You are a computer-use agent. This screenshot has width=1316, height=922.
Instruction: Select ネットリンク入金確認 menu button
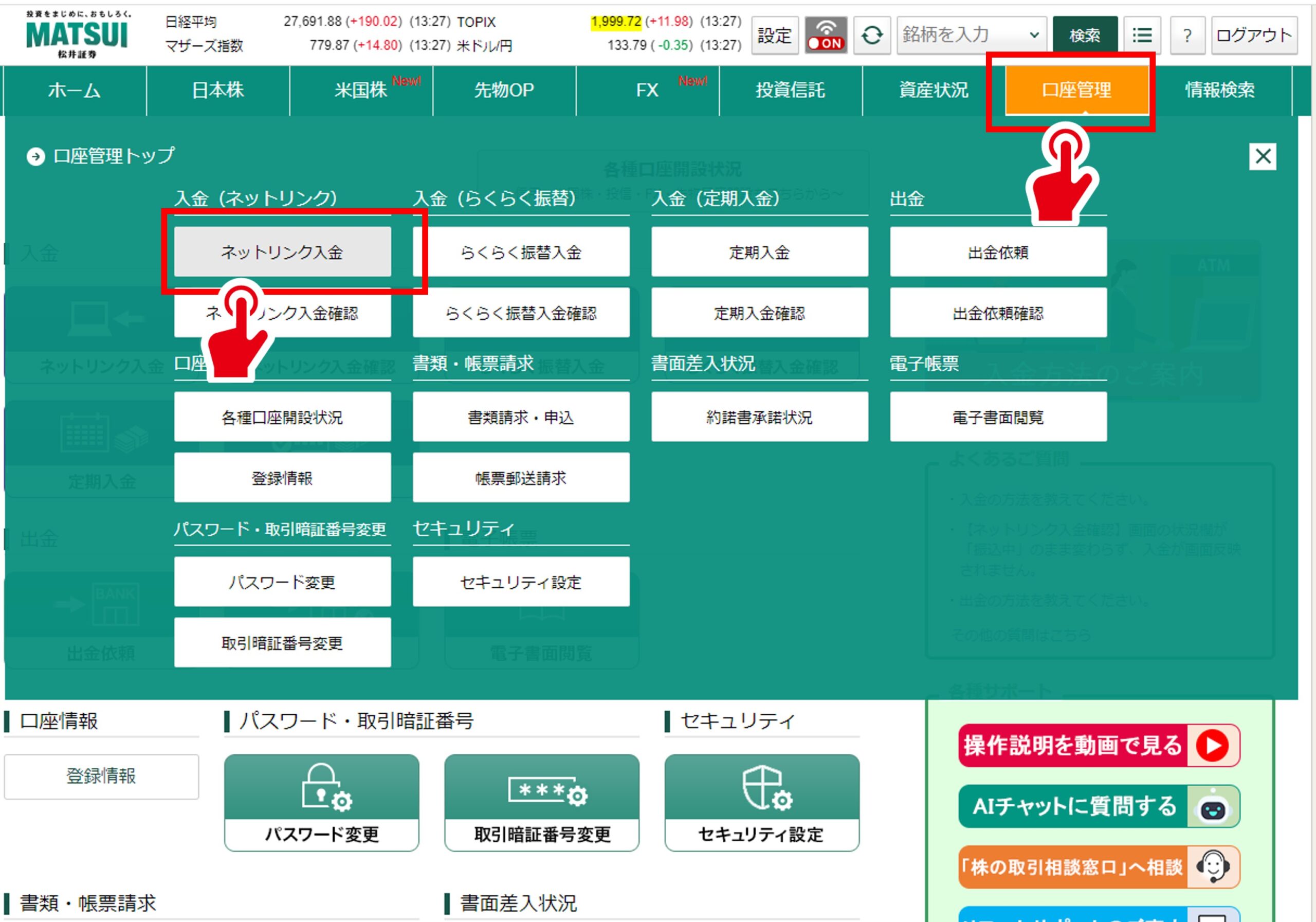pyautogui.click(x=283, y=313)
